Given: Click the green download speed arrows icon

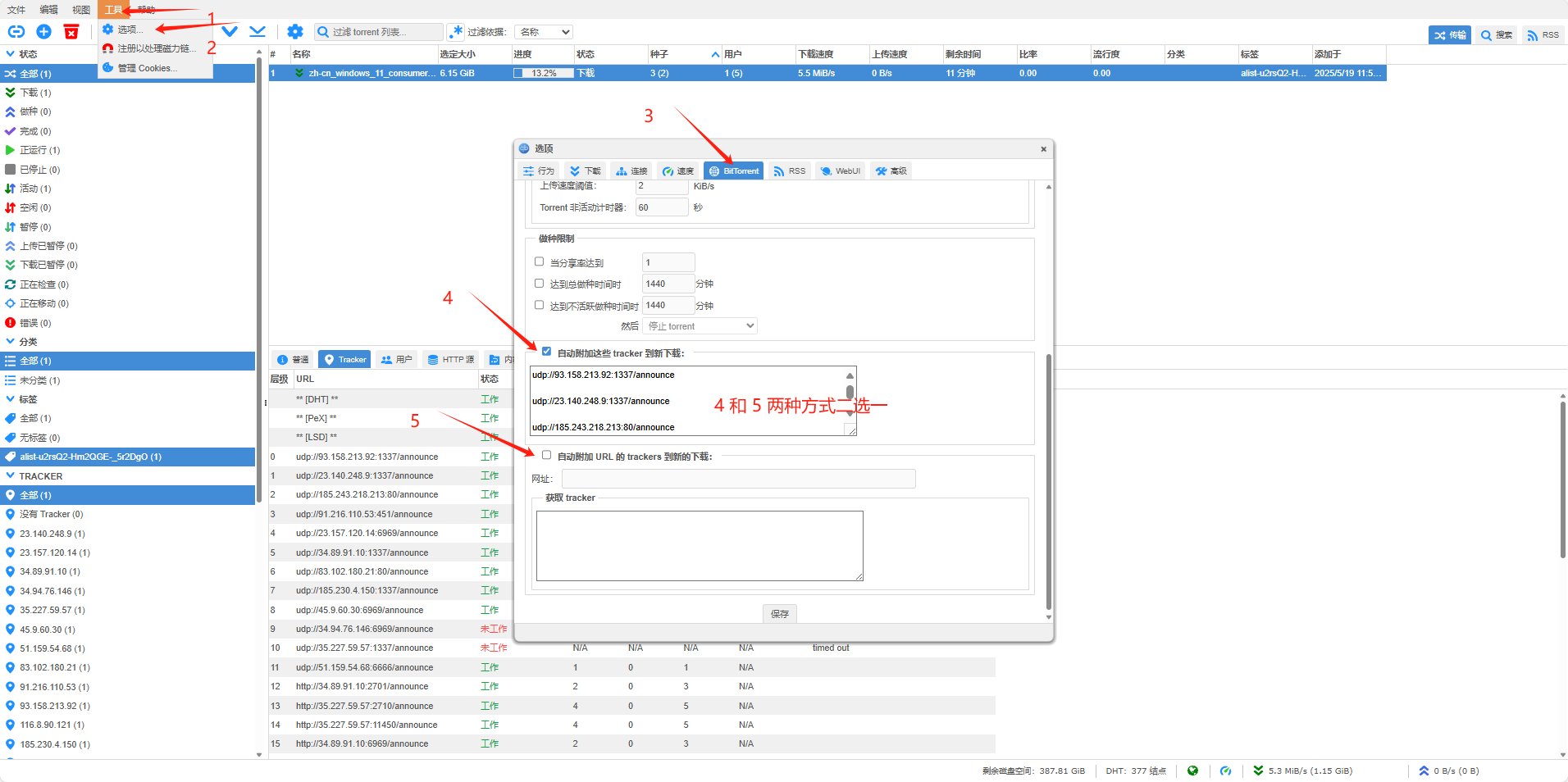Looking at the screenshot, I should click(x=1258, y=771).
